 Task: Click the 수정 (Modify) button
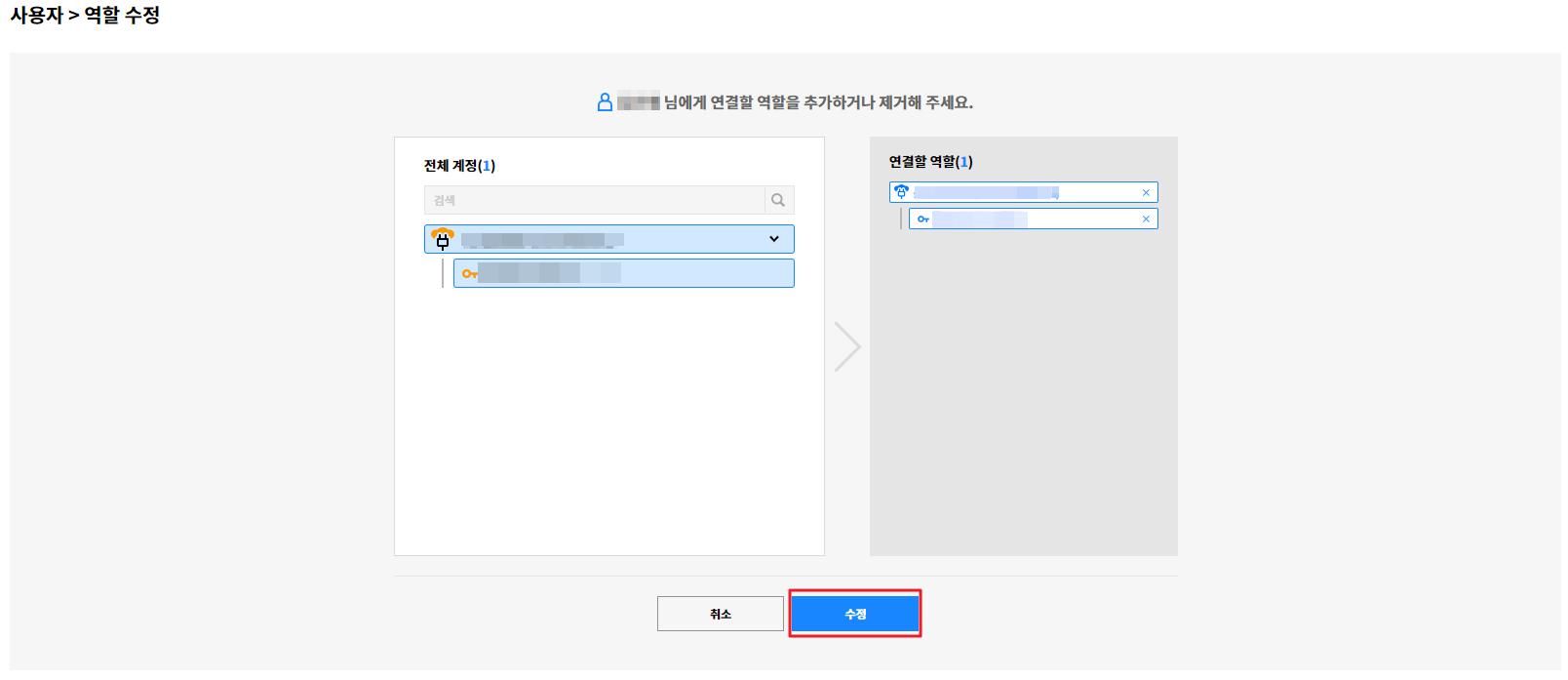[854, 614]
